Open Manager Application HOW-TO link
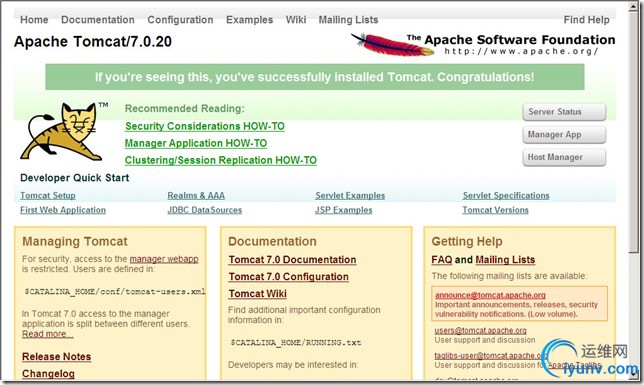This screenshot has height=385, width=644. click(x=196, y=143)
